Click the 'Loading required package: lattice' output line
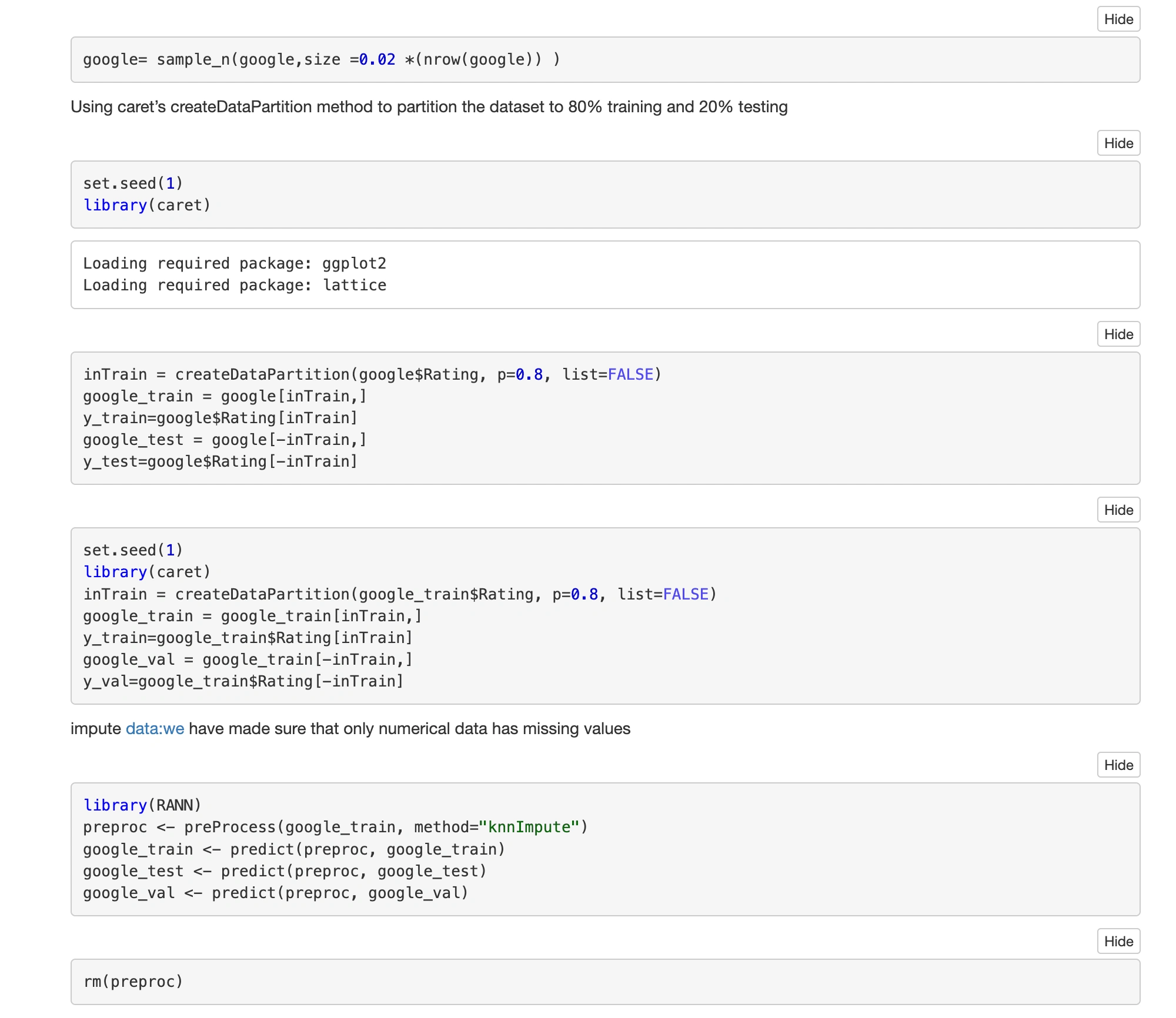 234,286
